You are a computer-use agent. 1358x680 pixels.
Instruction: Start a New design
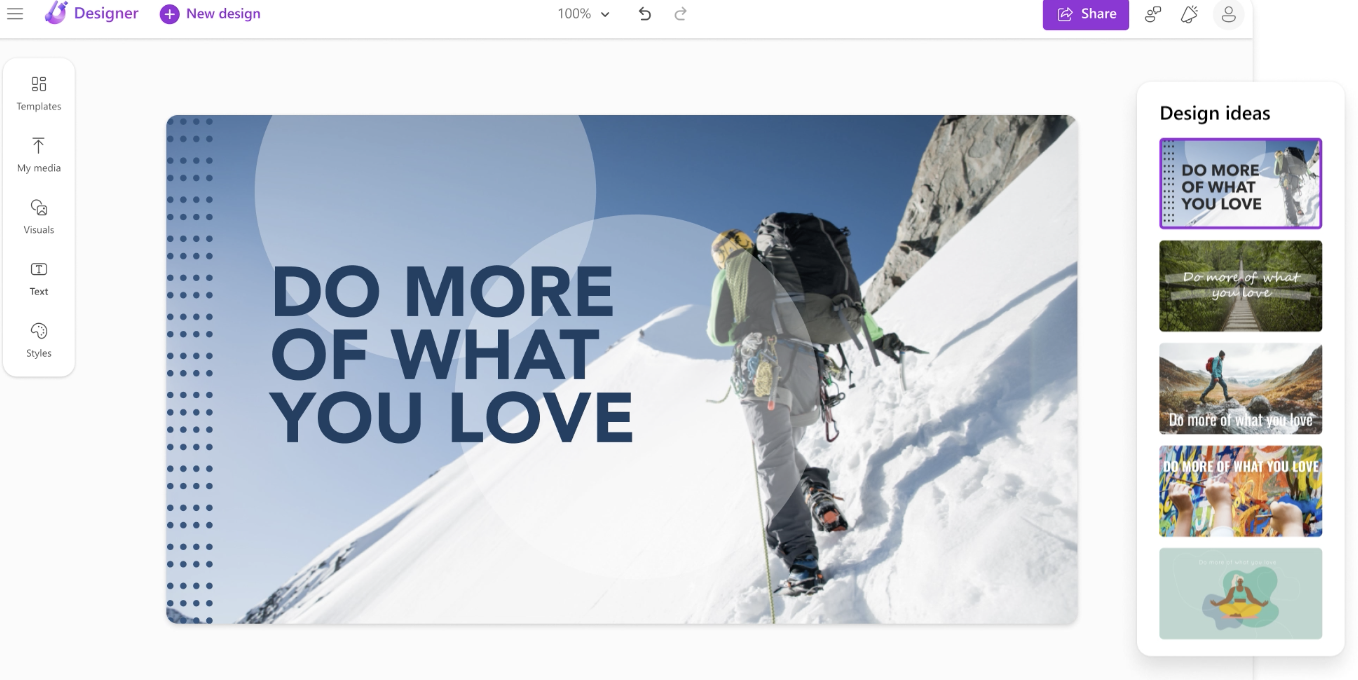click(209, 14)
